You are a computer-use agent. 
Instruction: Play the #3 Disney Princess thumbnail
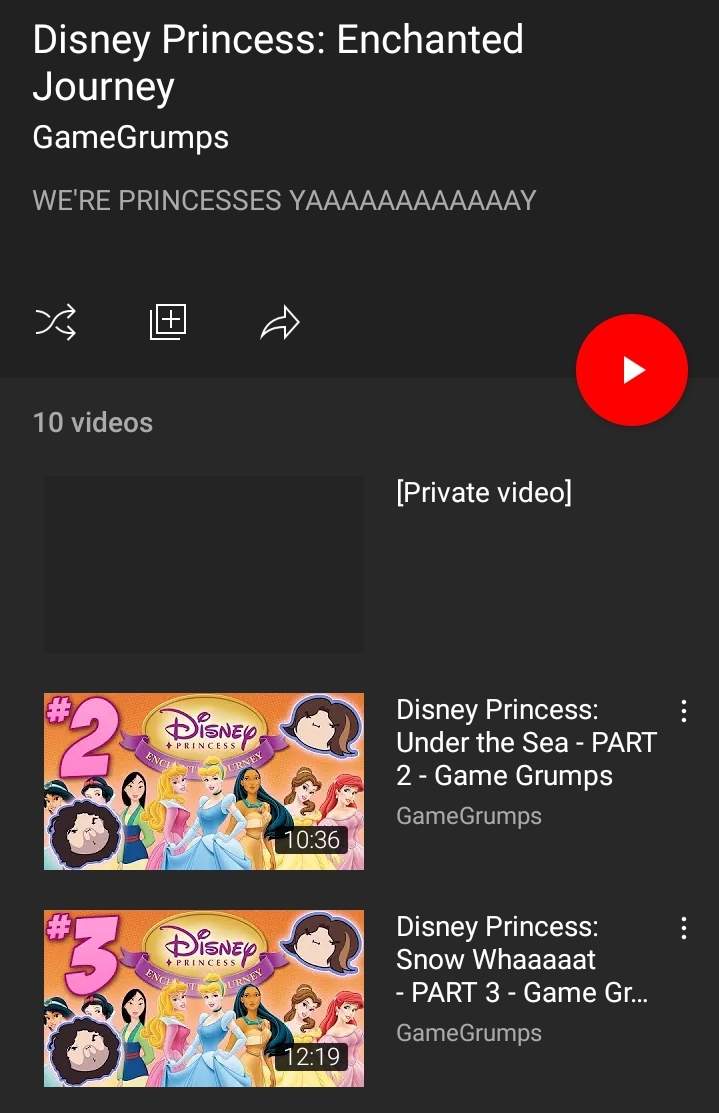(x=204, y=998)
